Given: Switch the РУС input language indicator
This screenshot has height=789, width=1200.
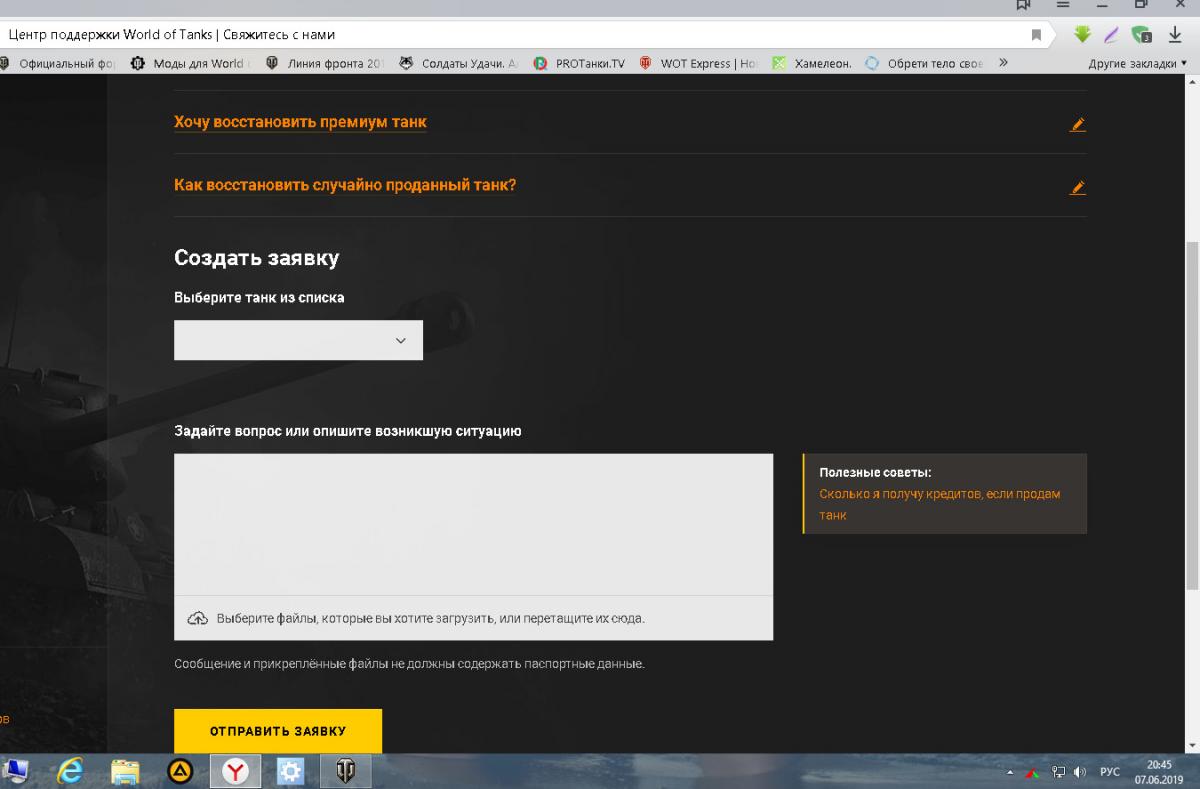Looking at the screenshot, I should [x=1110, y=772].
